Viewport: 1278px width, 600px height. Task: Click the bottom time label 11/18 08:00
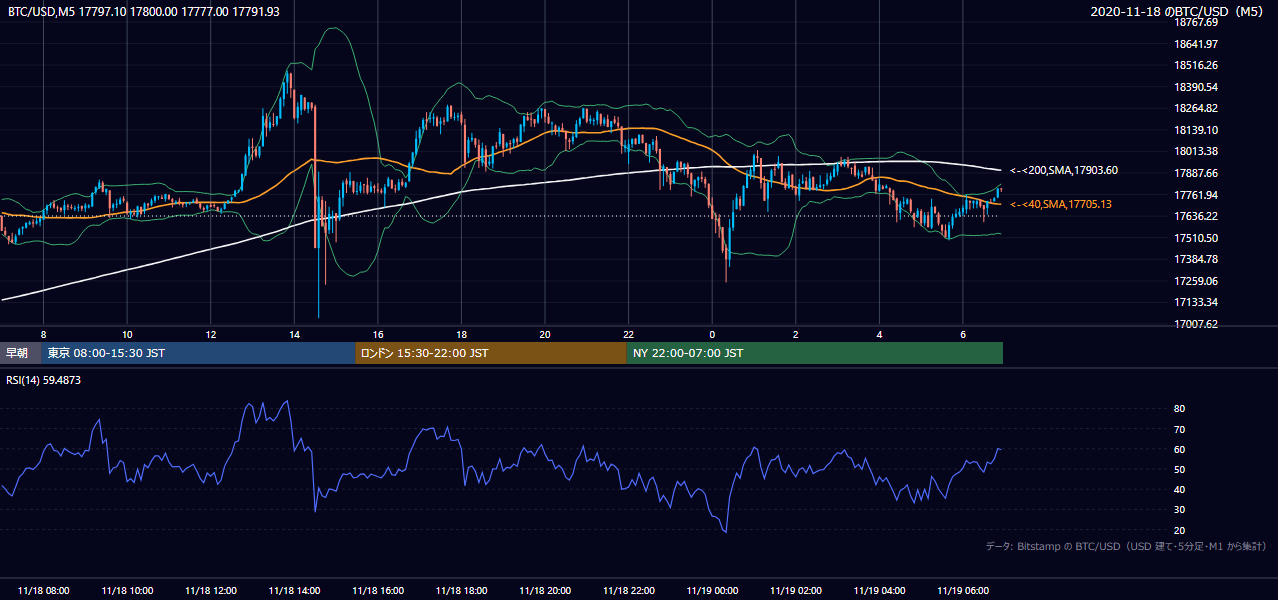(x=43, y=591)
